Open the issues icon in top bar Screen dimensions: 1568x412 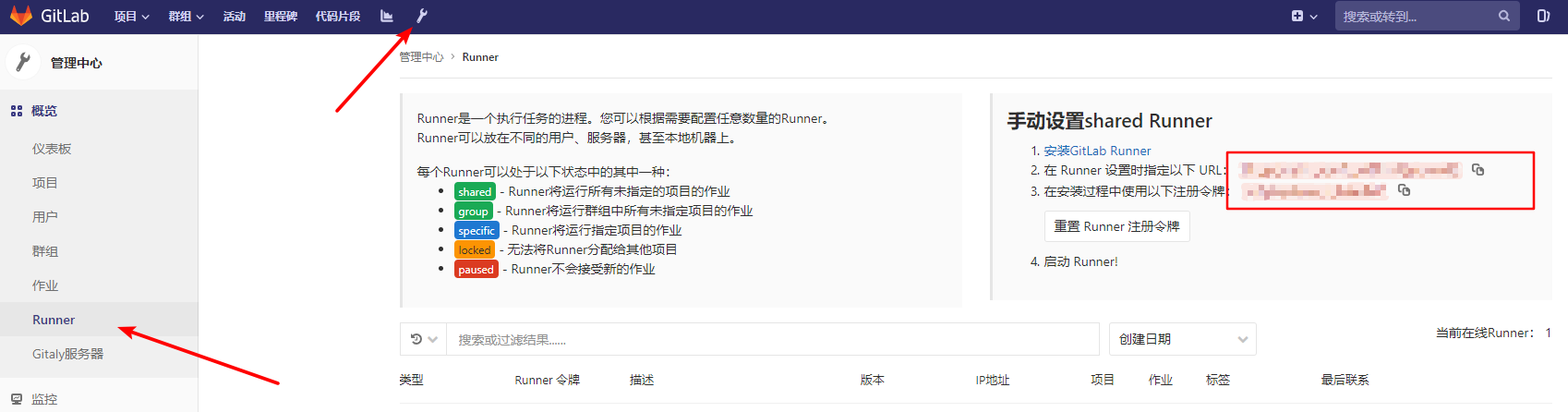pos(1542,16)
